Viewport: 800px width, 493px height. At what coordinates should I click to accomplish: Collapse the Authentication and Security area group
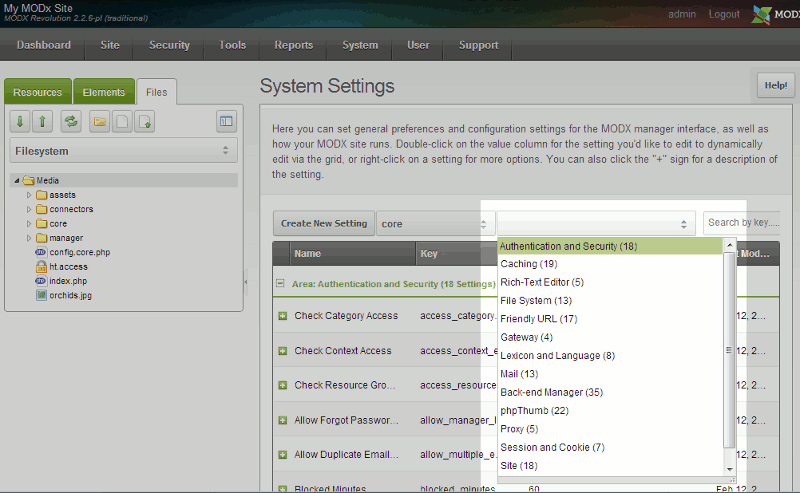click(282, 284)
